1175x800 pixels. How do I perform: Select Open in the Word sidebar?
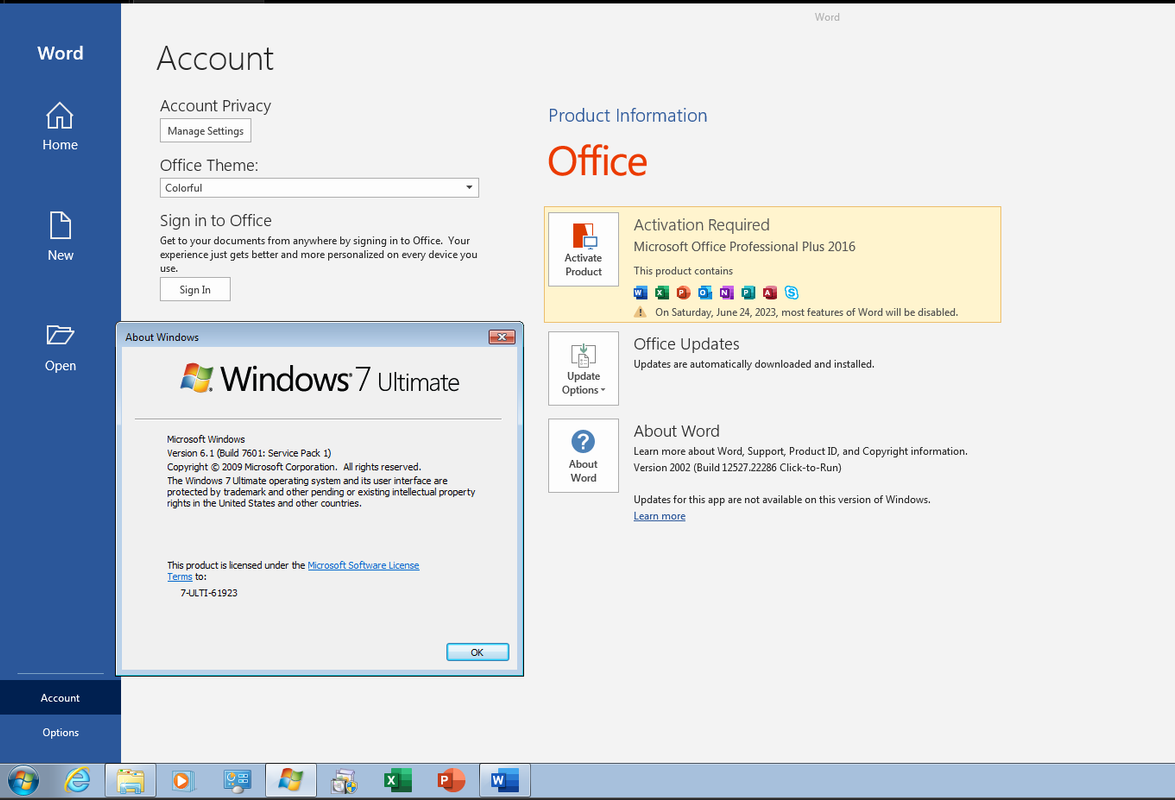click(x=60, y=348)
